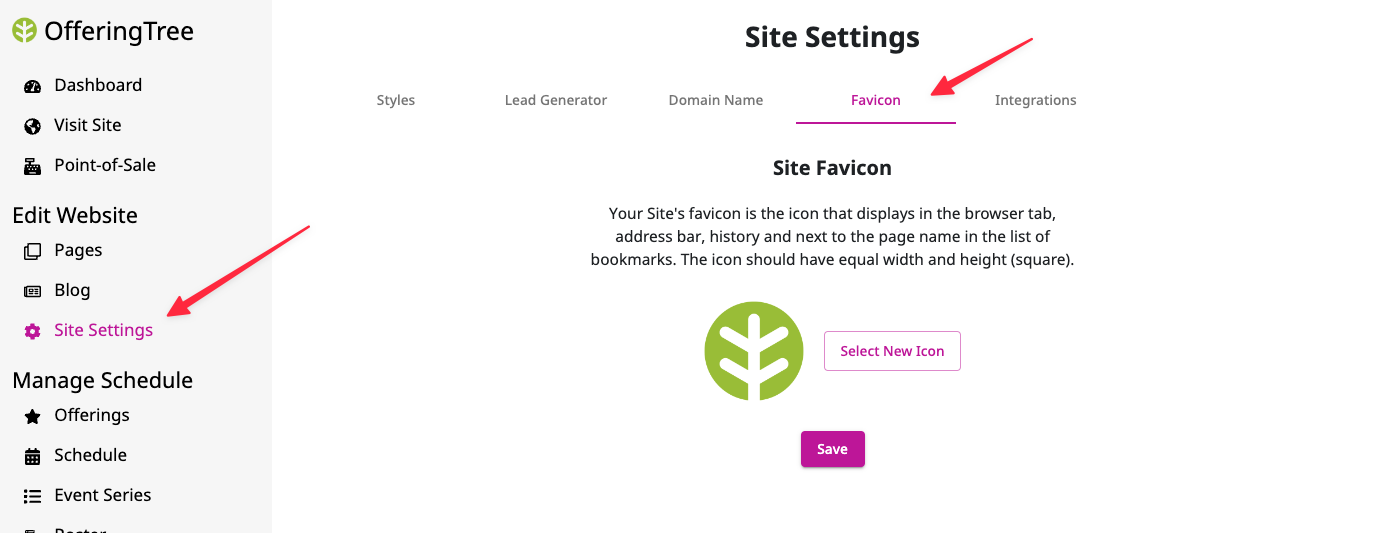Open the Lead Generator tab
The width and height of the screenshot is (1385, 533).
[556, 100]
